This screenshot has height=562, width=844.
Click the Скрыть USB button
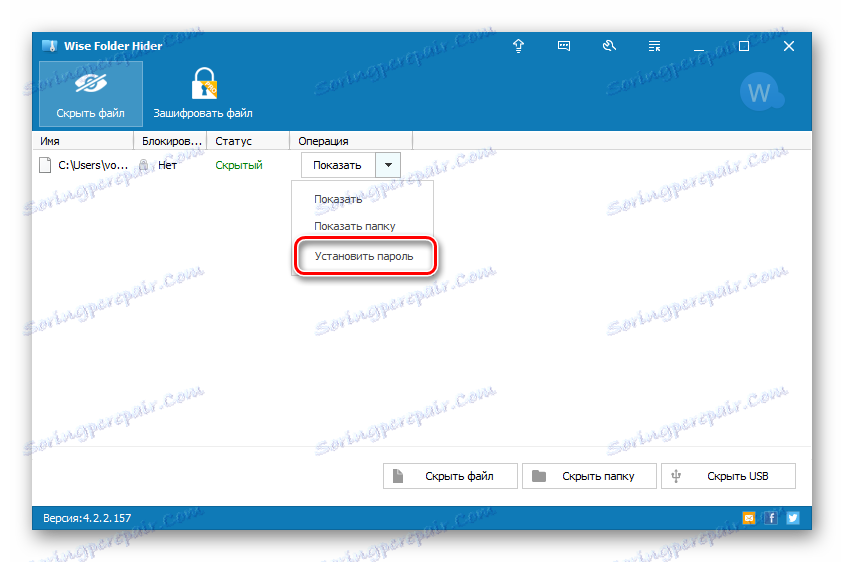[728, 476]
